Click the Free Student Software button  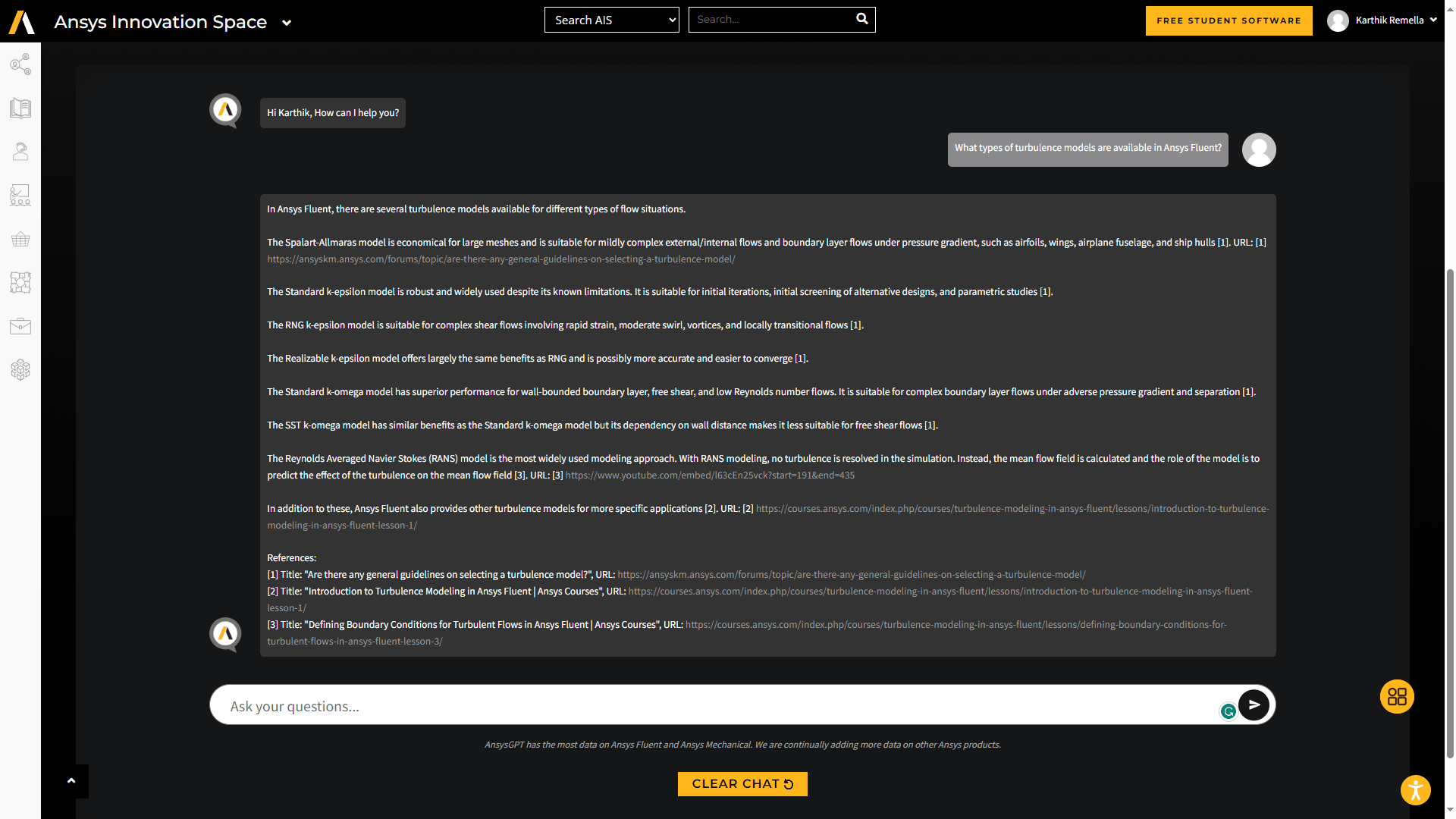pos(1228,20)
